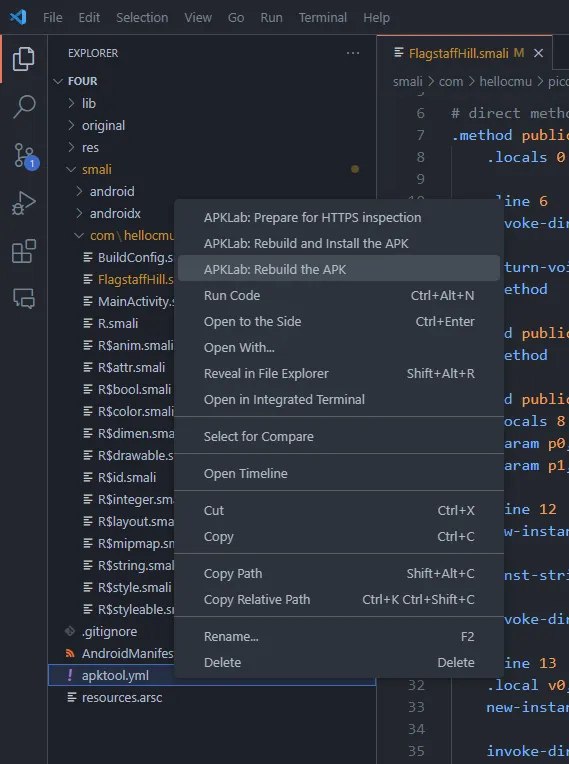Select Open in Integrated Terminal
Image resolution: width=569 pixels, height=764 pixels.
(x=339, y=400)
